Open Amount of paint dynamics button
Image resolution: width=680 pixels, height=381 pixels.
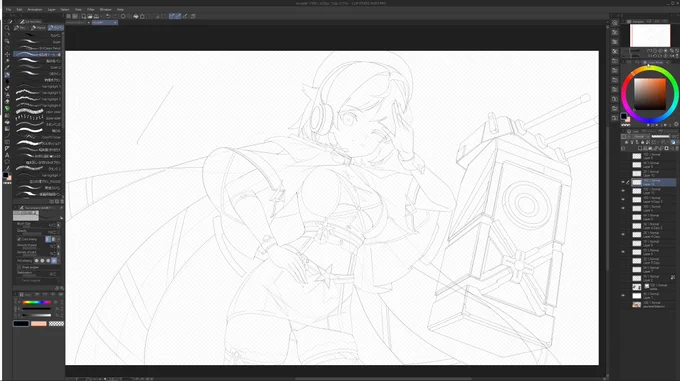pyautogui.click(x=59, y=246)
